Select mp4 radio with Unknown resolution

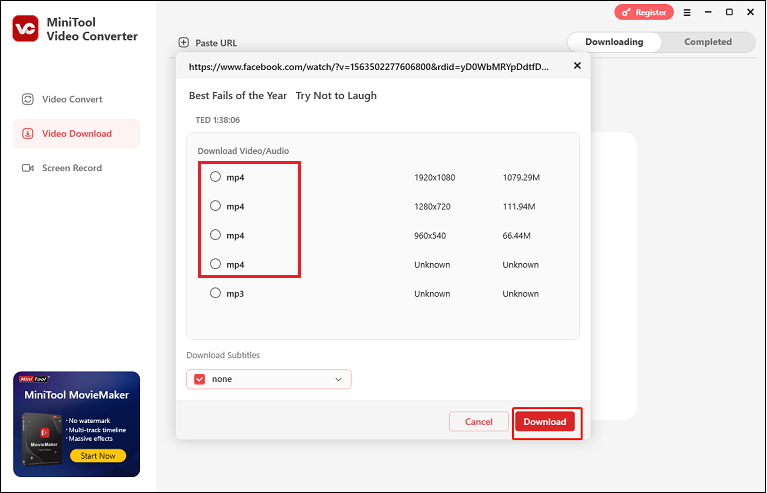[x=215, y=264]
